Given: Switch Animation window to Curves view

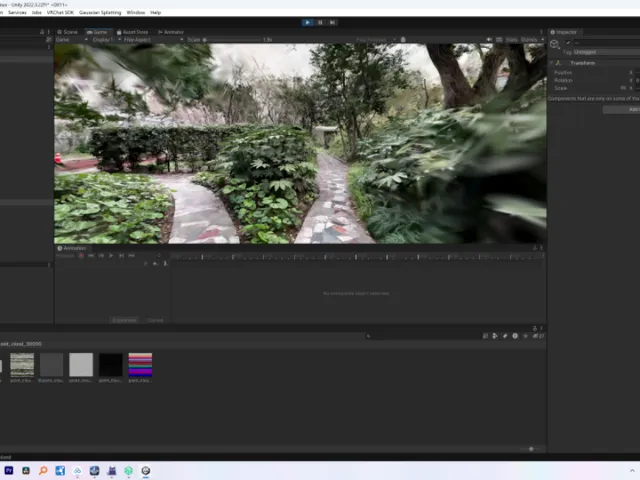Looking at the screenshot, I should coord(155,320).
